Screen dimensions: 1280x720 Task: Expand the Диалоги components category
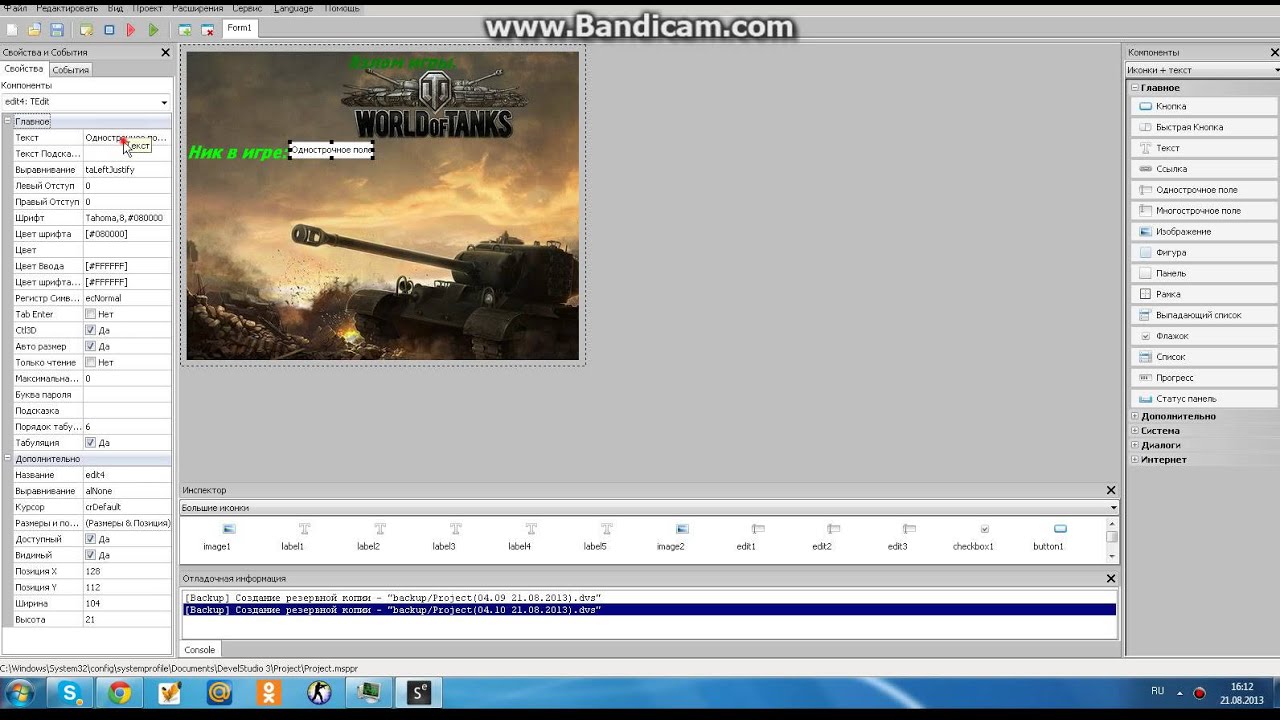click(1135, 445)
